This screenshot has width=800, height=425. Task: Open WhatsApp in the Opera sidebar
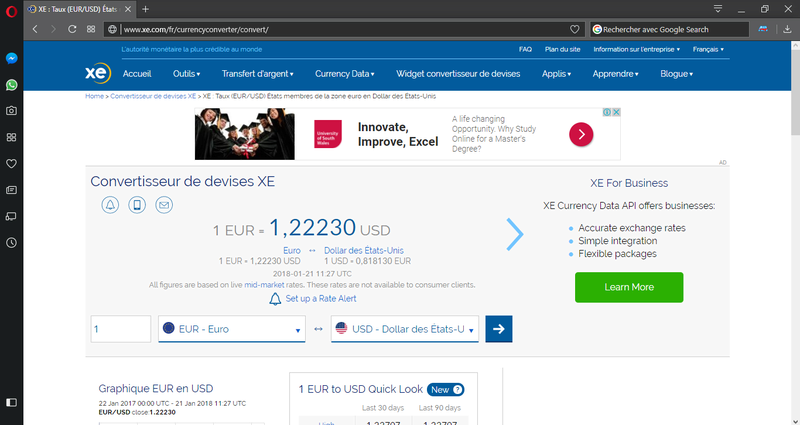11,85
